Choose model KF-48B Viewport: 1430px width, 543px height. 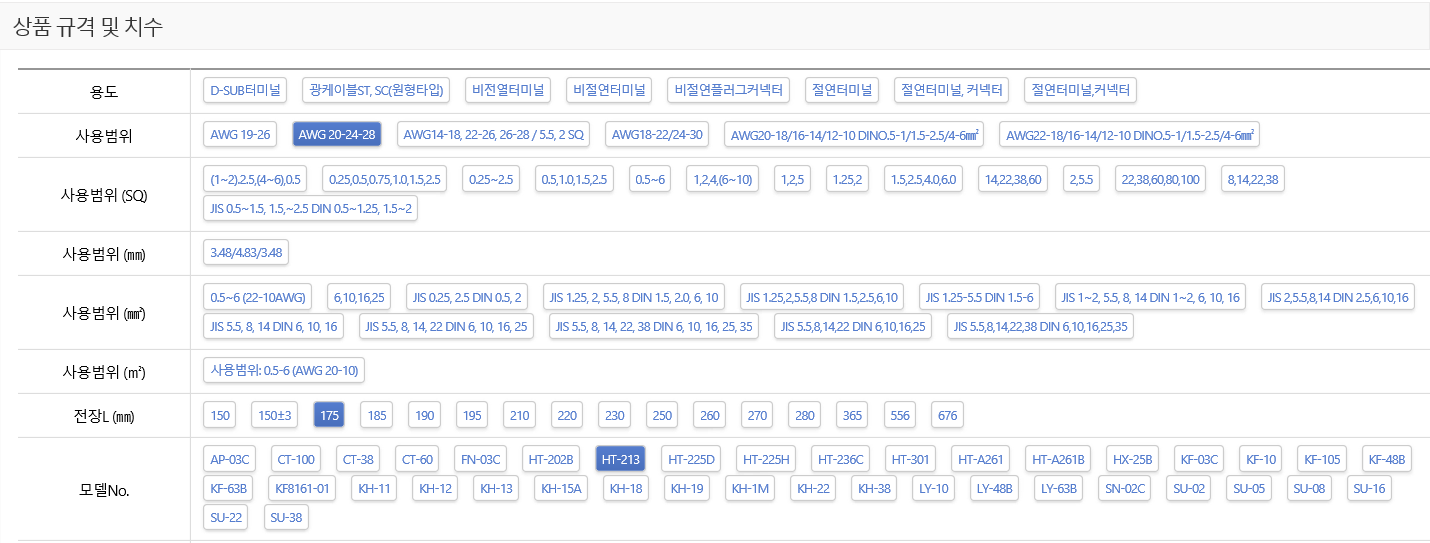click(x=1387, y=460)
